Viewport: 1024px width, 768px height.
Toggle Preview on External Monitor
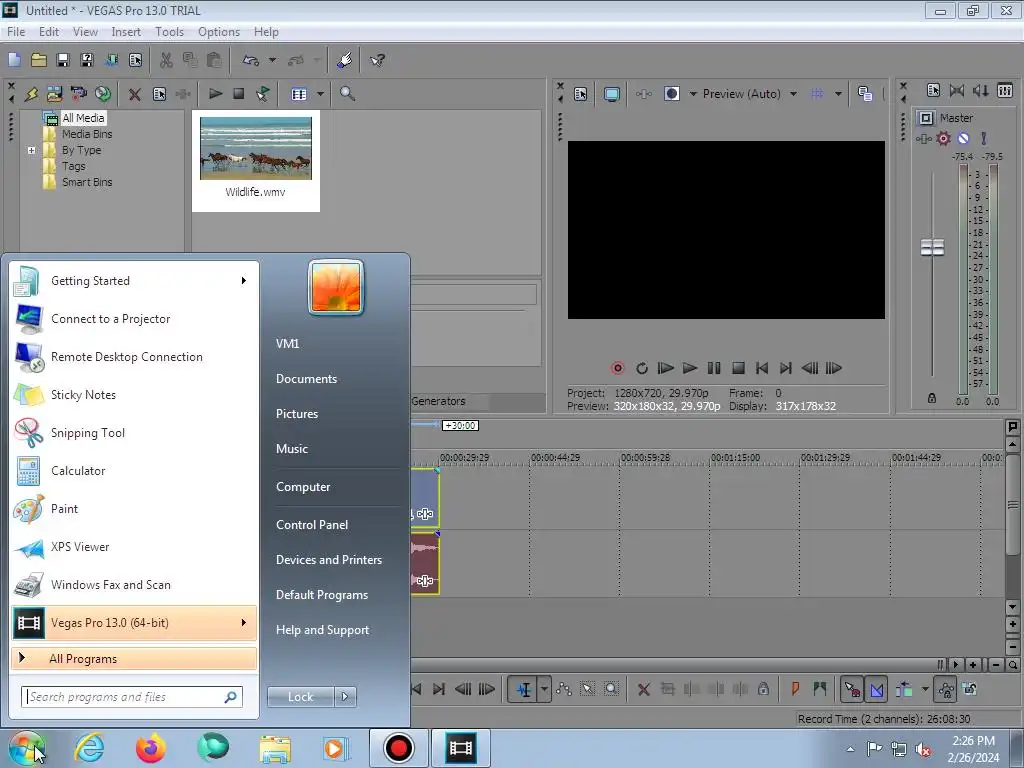612,94
